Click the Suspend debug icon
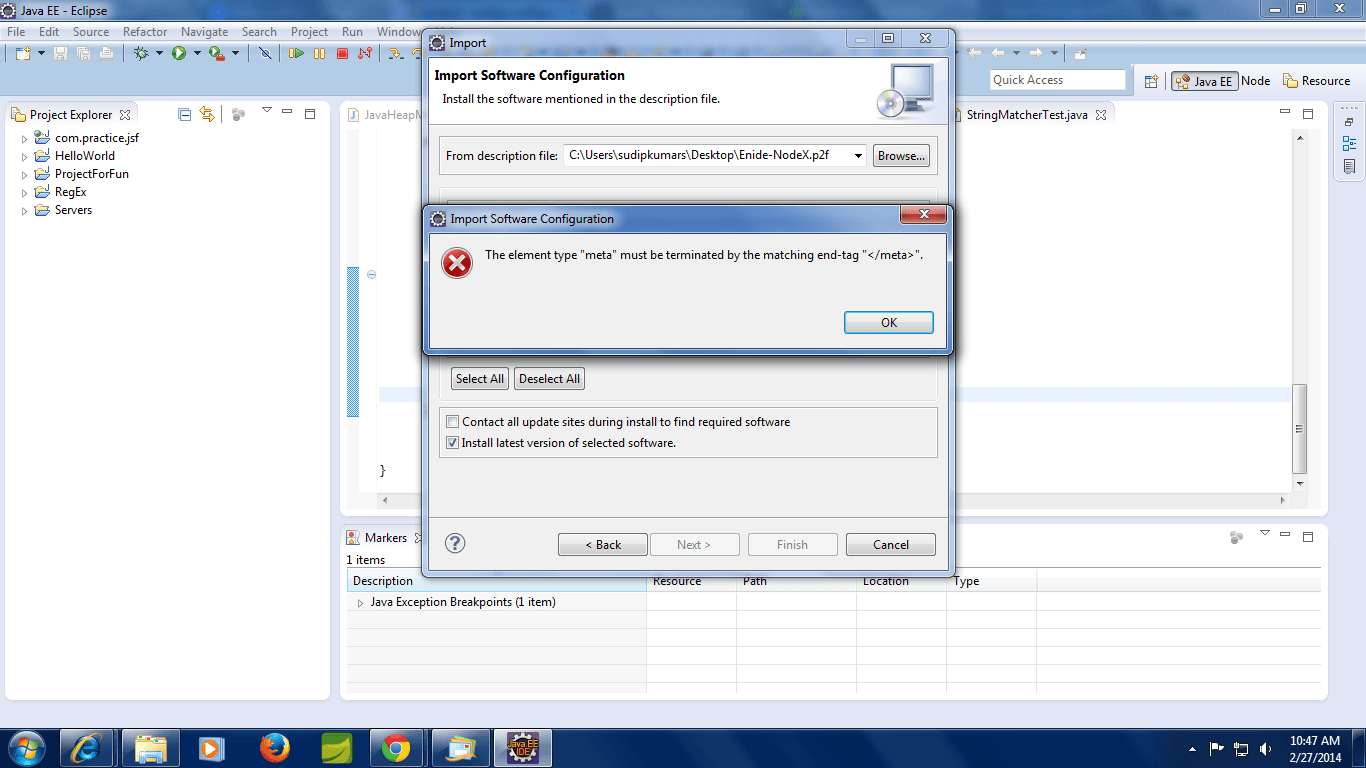Viewport: 1366px width, 768px height. pos(320,53)
